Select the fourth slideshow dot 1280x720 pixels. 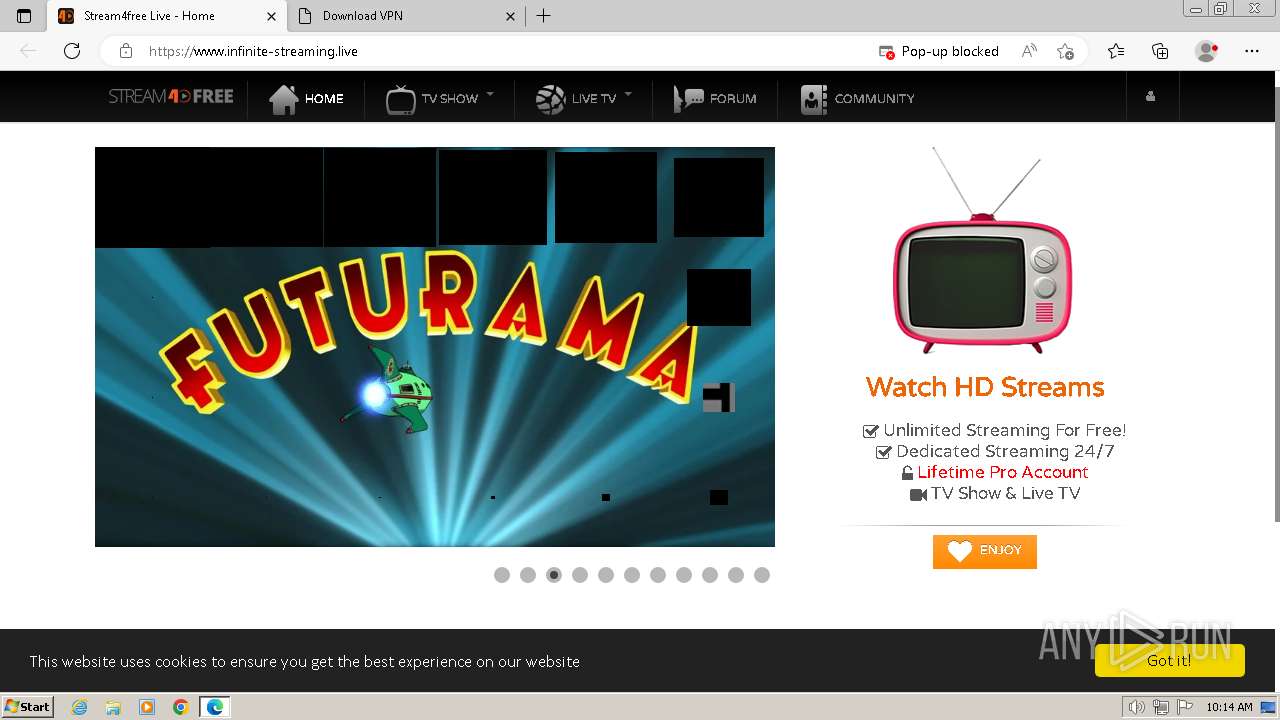point(580,575)
